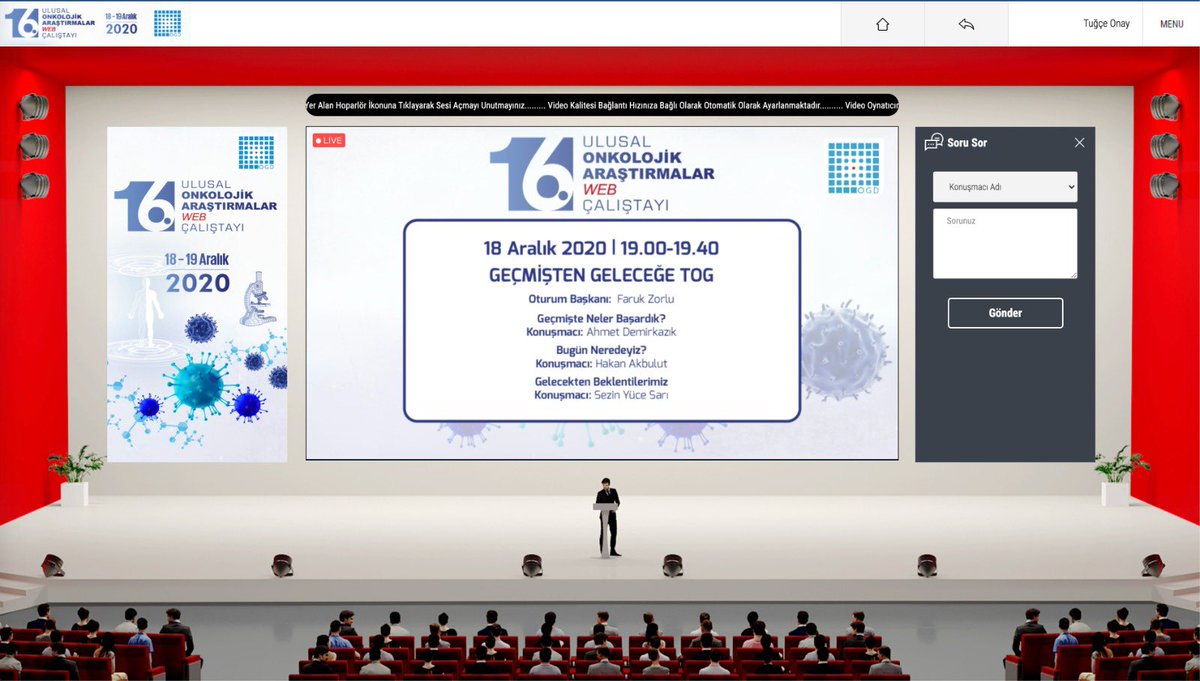1200x681 pixels.
Task: Click the OGD logo on the left poster
Action: tap(256, 152)
